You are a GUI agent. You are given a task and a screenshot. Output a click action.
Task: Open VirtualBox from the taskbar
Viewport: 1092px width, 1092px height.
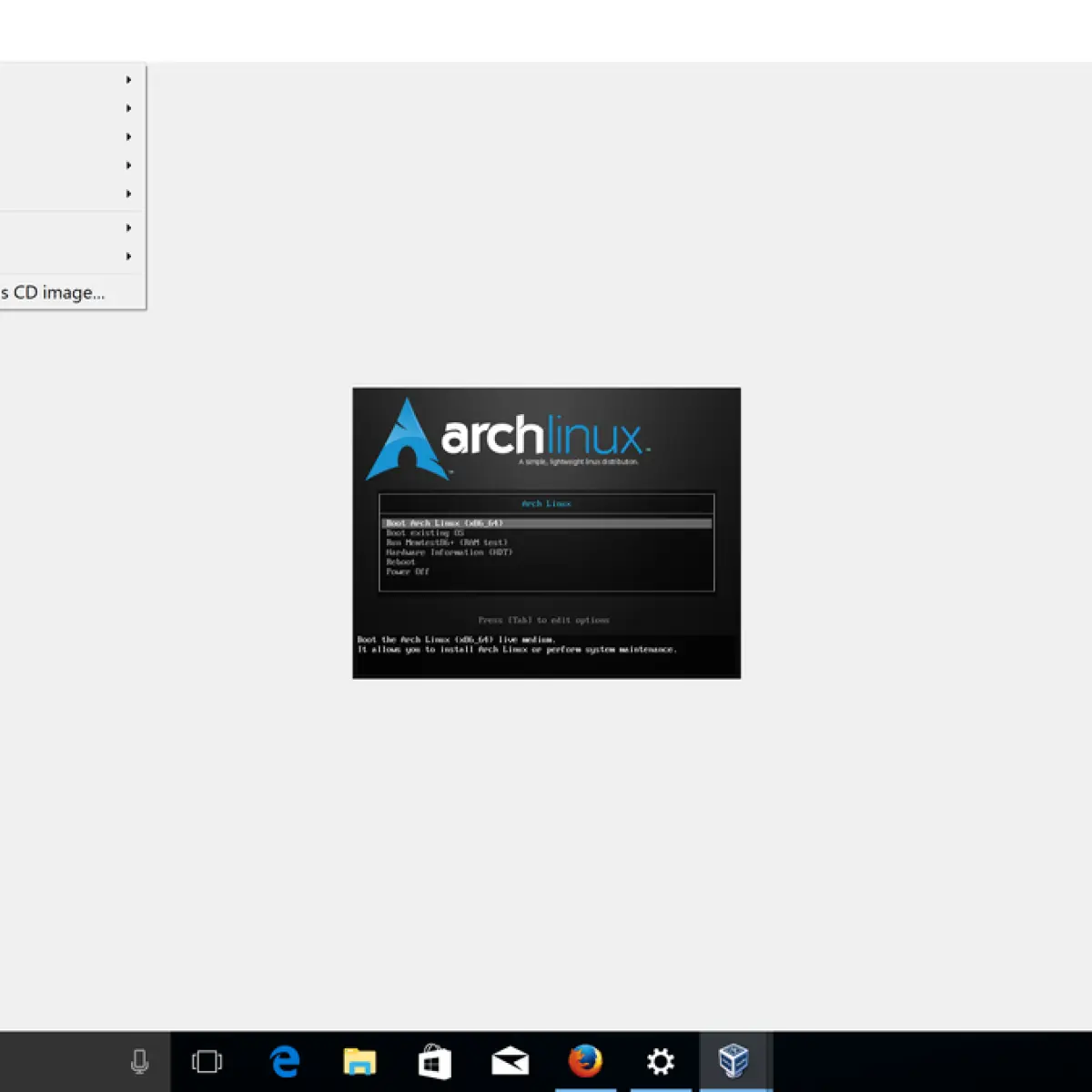pos(733,1061)
